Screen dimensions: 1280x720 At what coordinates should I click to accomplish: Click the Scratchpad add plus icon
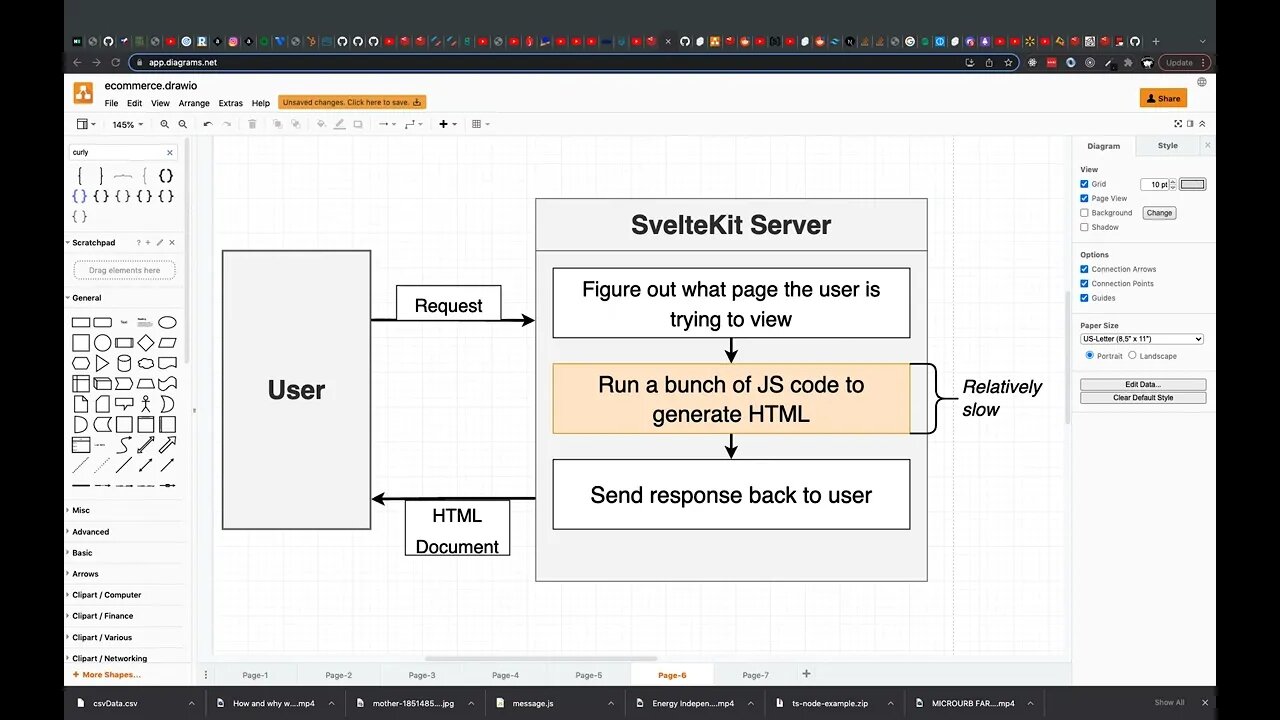click(148, 243)
